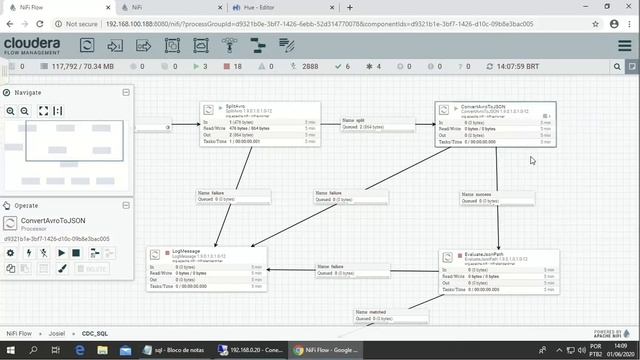Go to Josiel breadcrumb
The width and height of the screenshot is (640, 360).
pos(57,333)
